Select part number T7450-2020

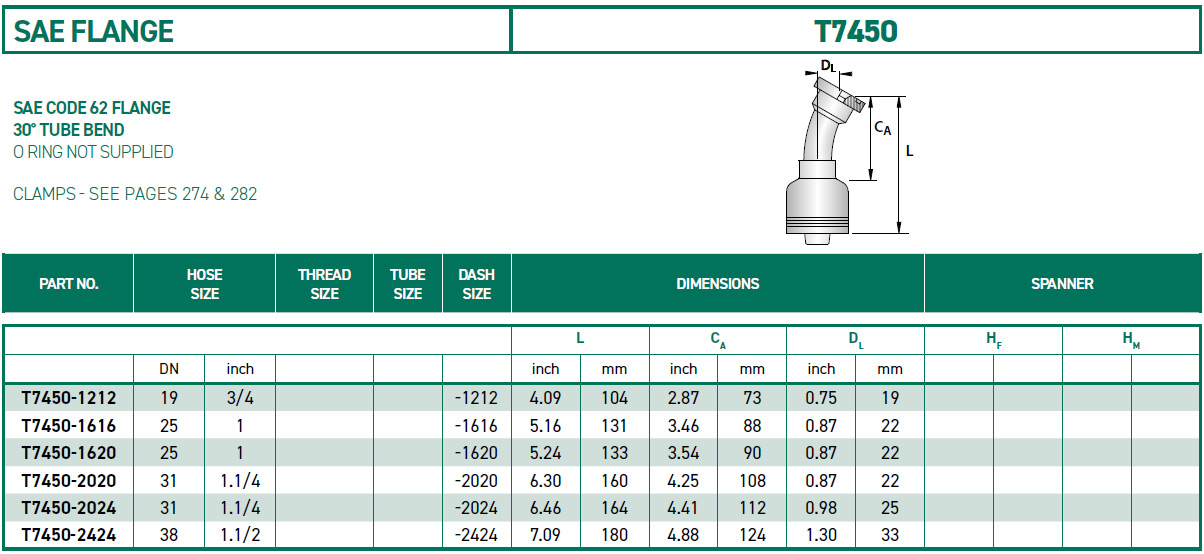(x=68, y=480)
